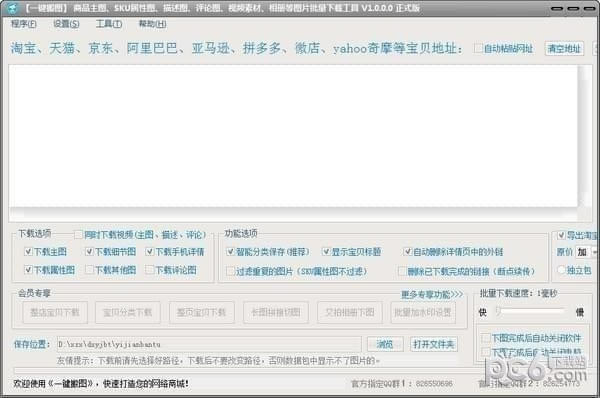This screenshot has height=398, width=600.
Task: Toggle 自动删除详情页中的外链 checkbox
Action: click(408, 251)
